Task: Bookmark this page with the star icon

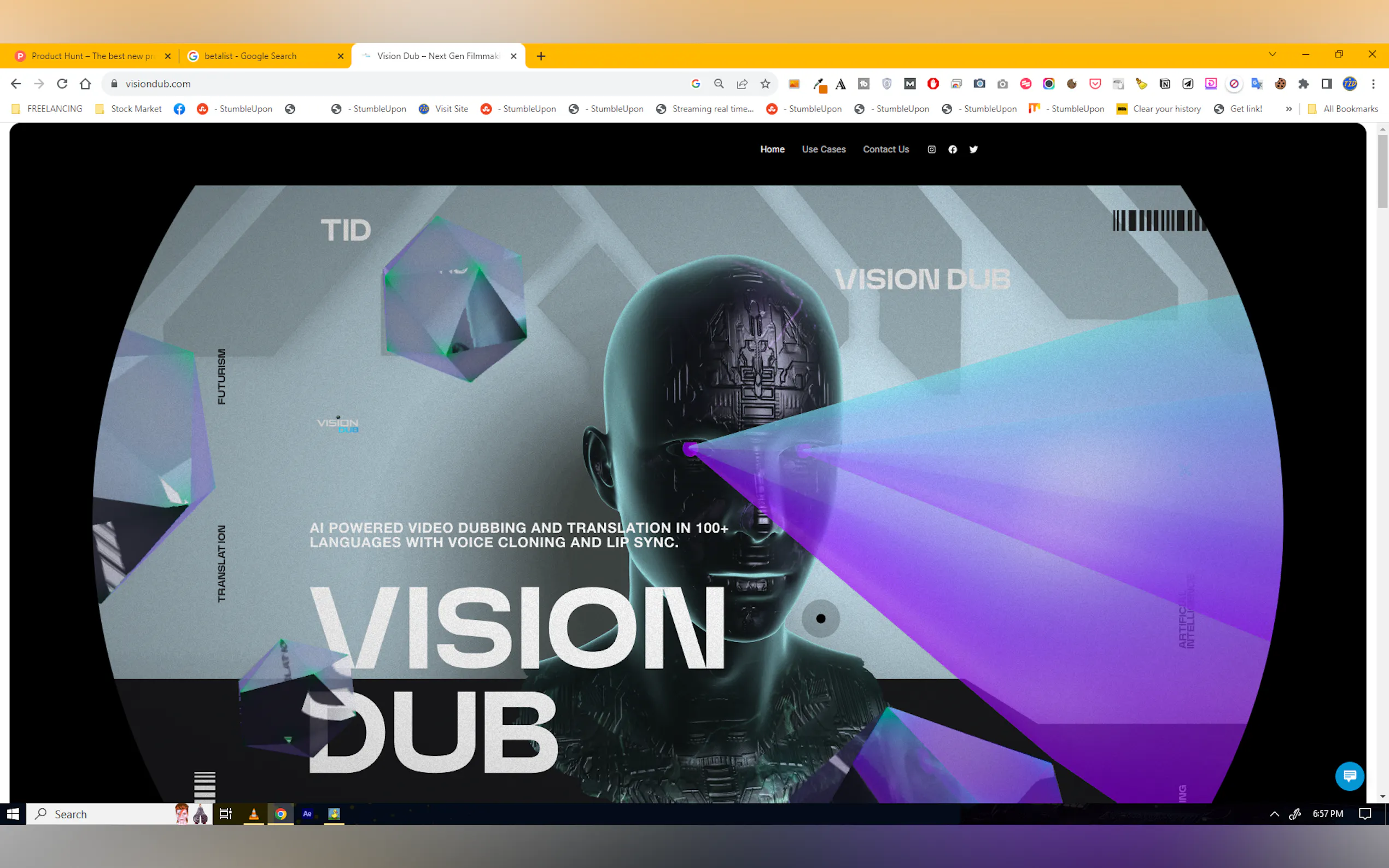Action: point(765,84)
